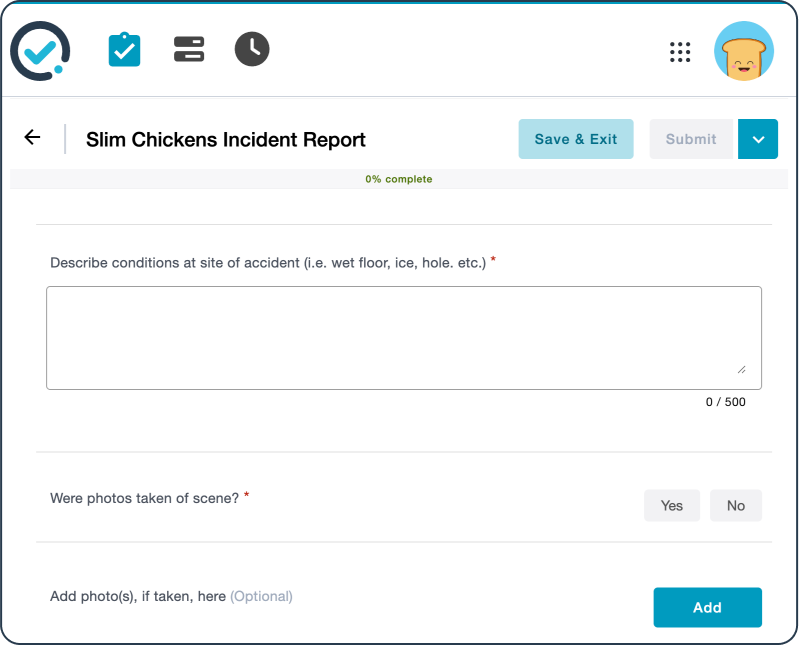
Task: Click the 'Were photos taken of scene?' label
Action: [x=144, y=497]
